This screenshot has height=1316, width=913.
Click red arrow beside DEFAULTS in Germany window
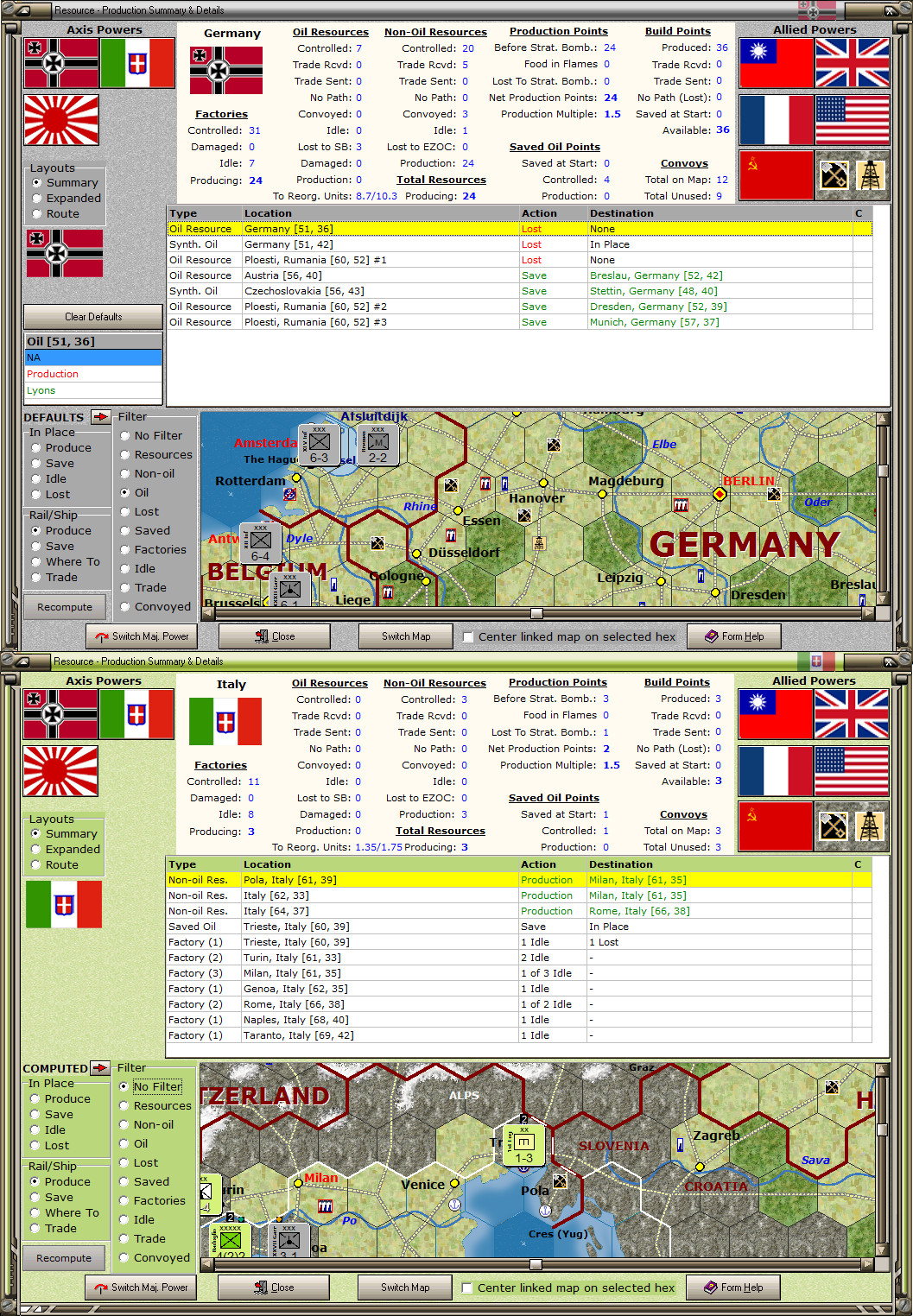(101, 416)
